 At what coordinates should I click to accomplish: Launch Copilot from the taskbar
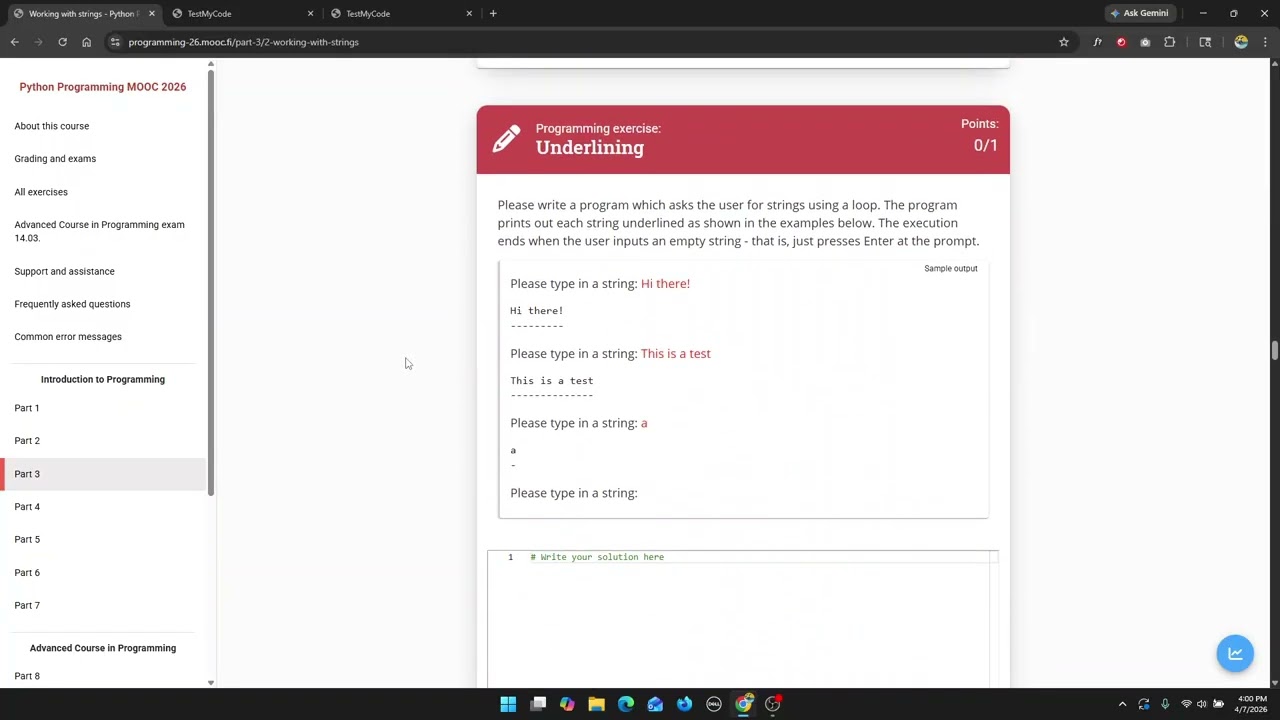[x=567, y=704]
